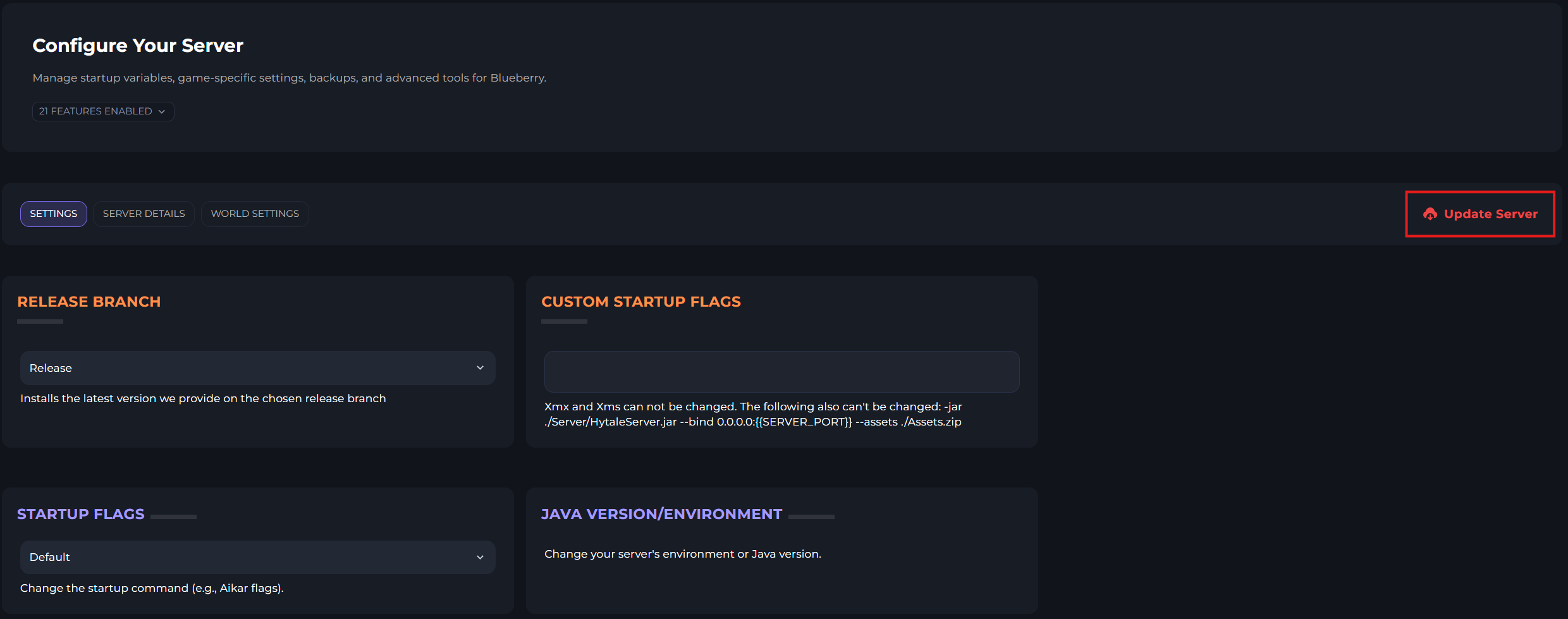
Task: Click the Configure Your Server title
Action: tap(138, 46)
